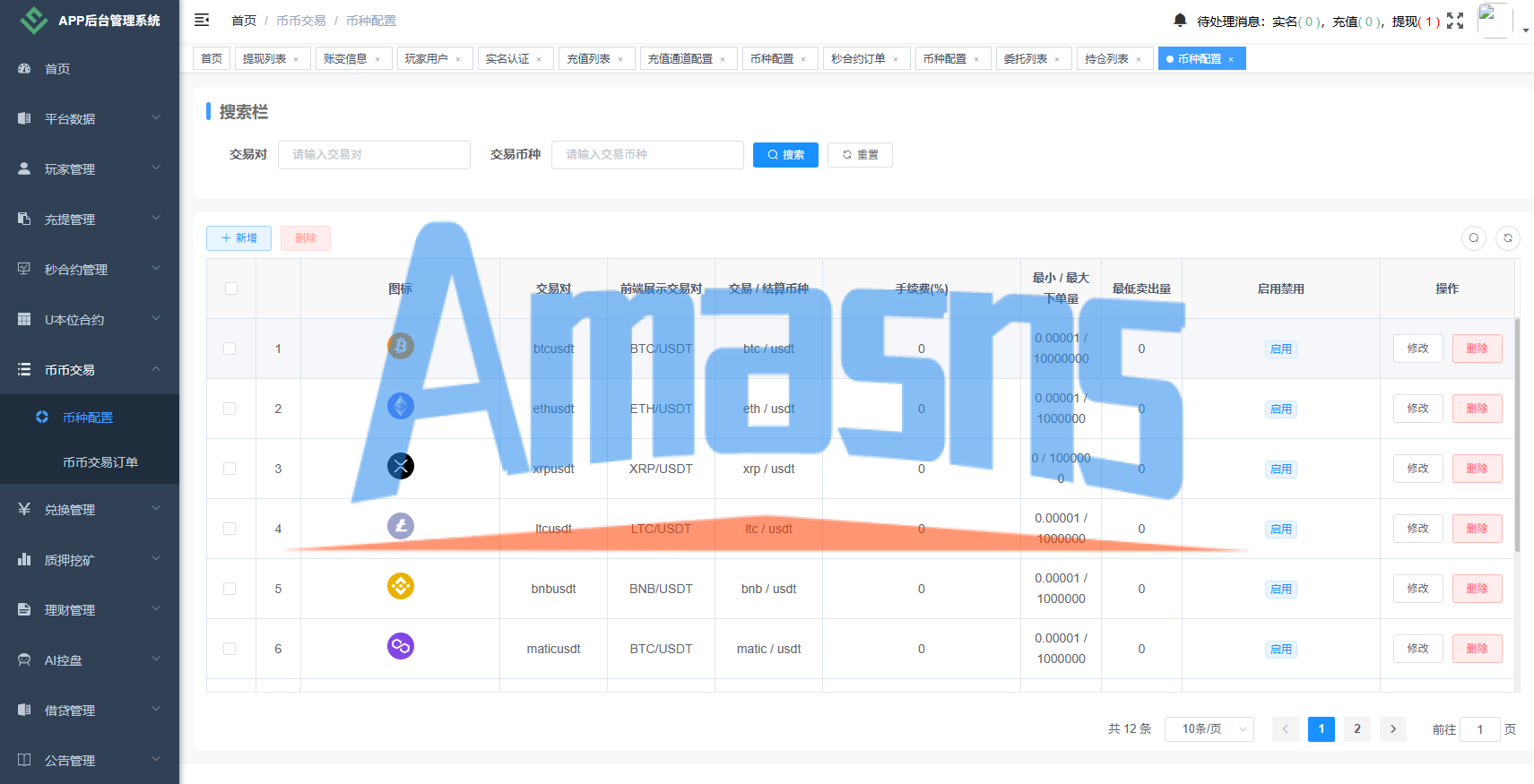Check the ethusdt row checkbox
The width and height of the screenshot is (1534, 784).
point(230,409)
